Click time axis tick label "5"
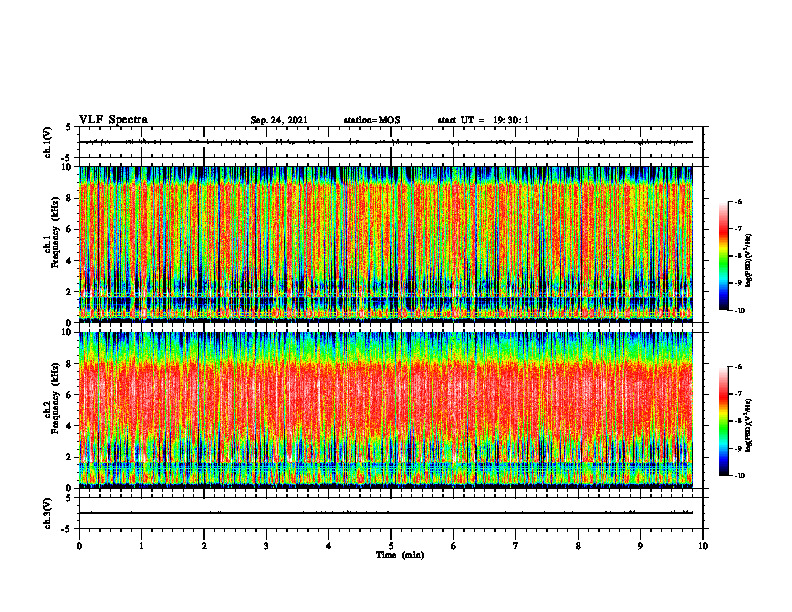This screenshot has width=792, height=612. [x=391, y=546]
